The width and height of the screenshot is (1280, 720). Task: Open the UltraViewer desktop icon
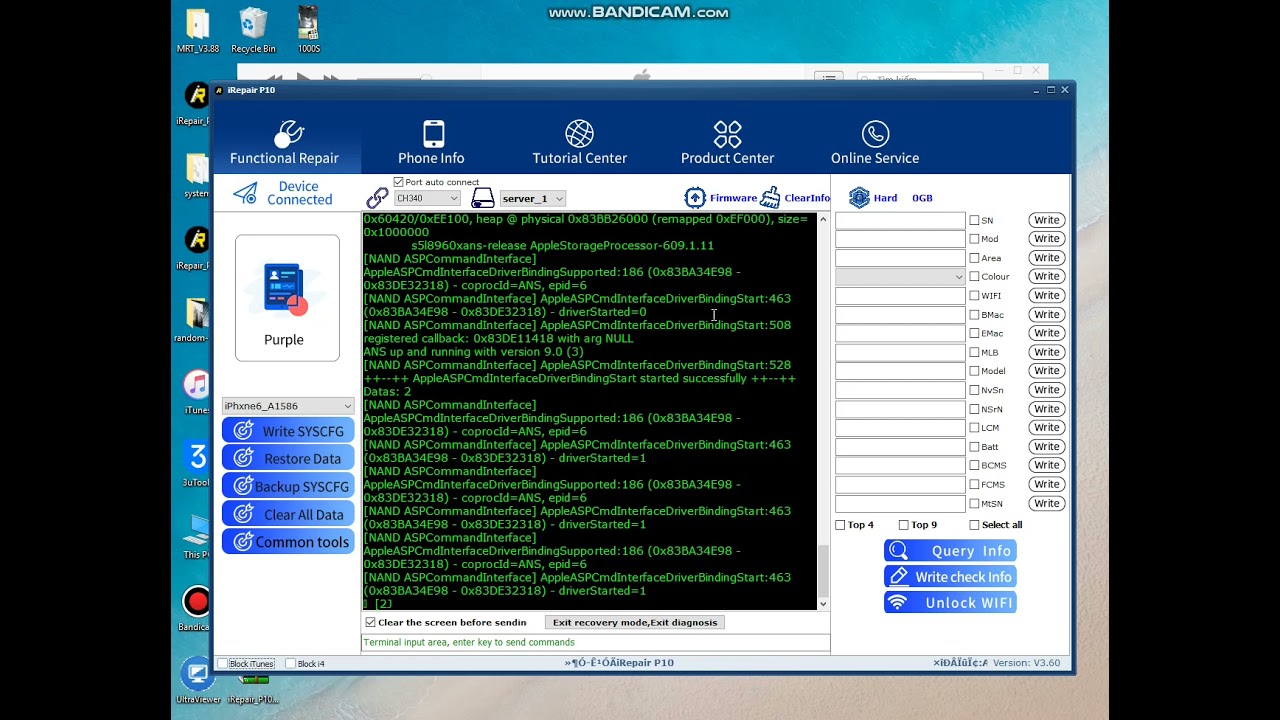click(x=197, y=681)
